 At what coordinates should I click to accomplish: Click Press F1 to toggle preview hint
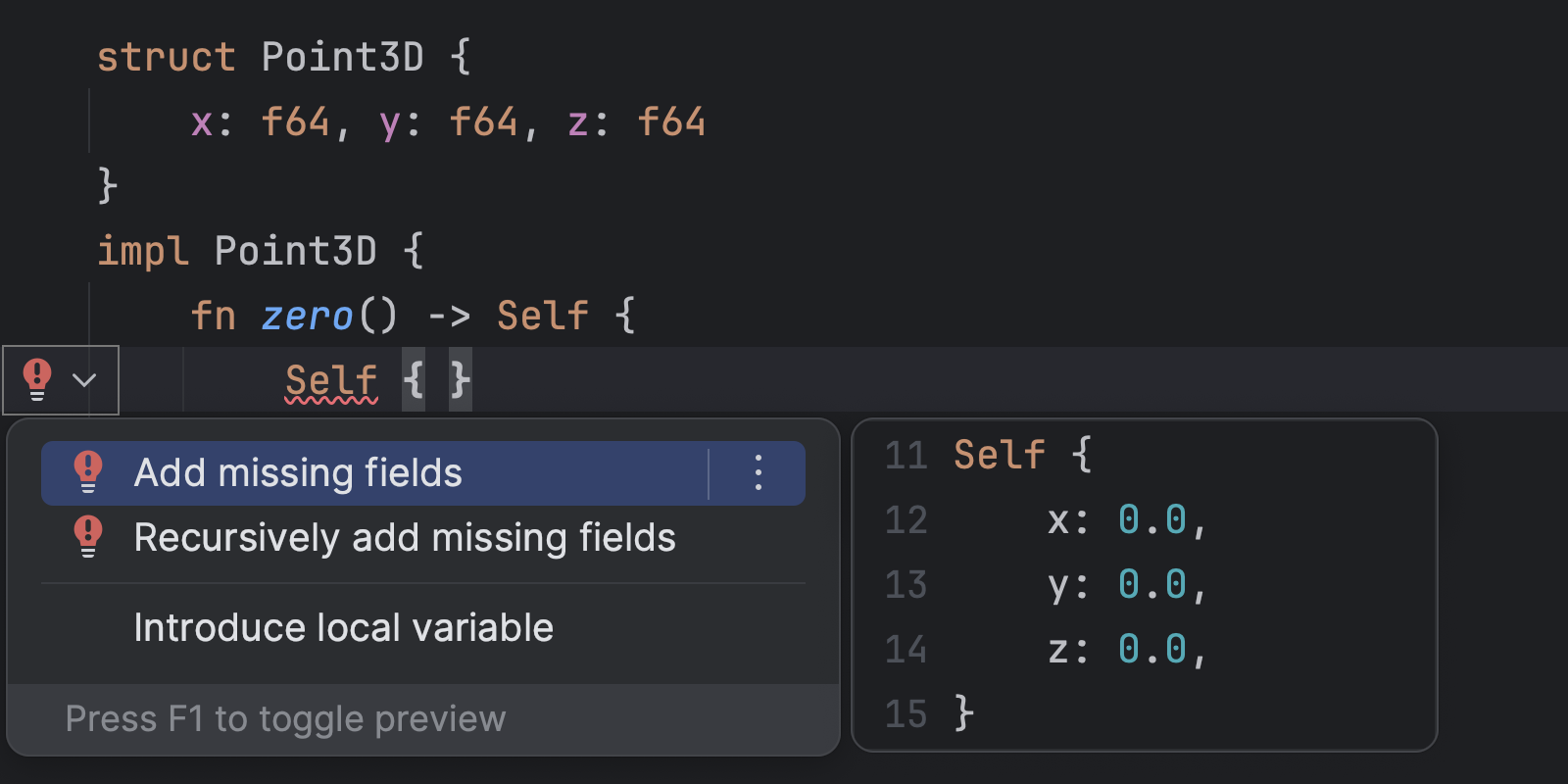tap(285, 718)
